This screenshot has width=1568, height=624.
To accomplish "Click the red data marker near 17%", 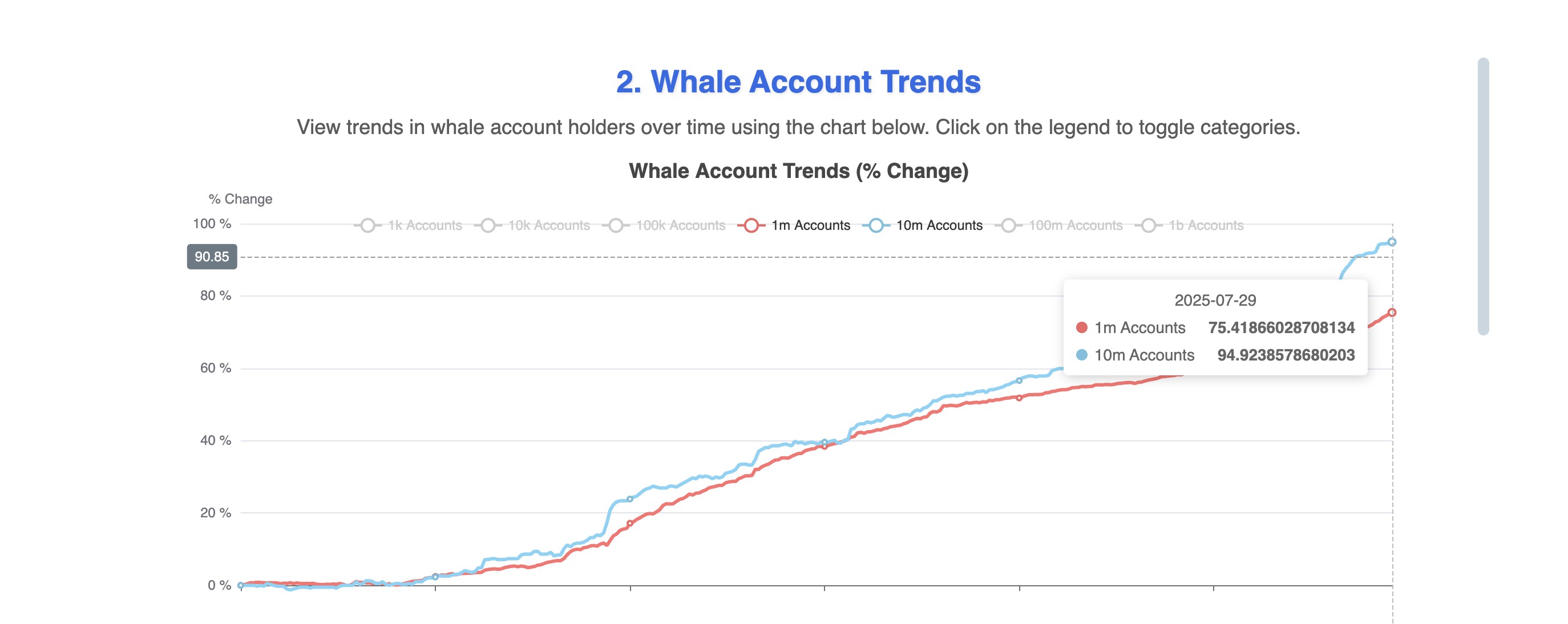I will (x=630, y=524).
